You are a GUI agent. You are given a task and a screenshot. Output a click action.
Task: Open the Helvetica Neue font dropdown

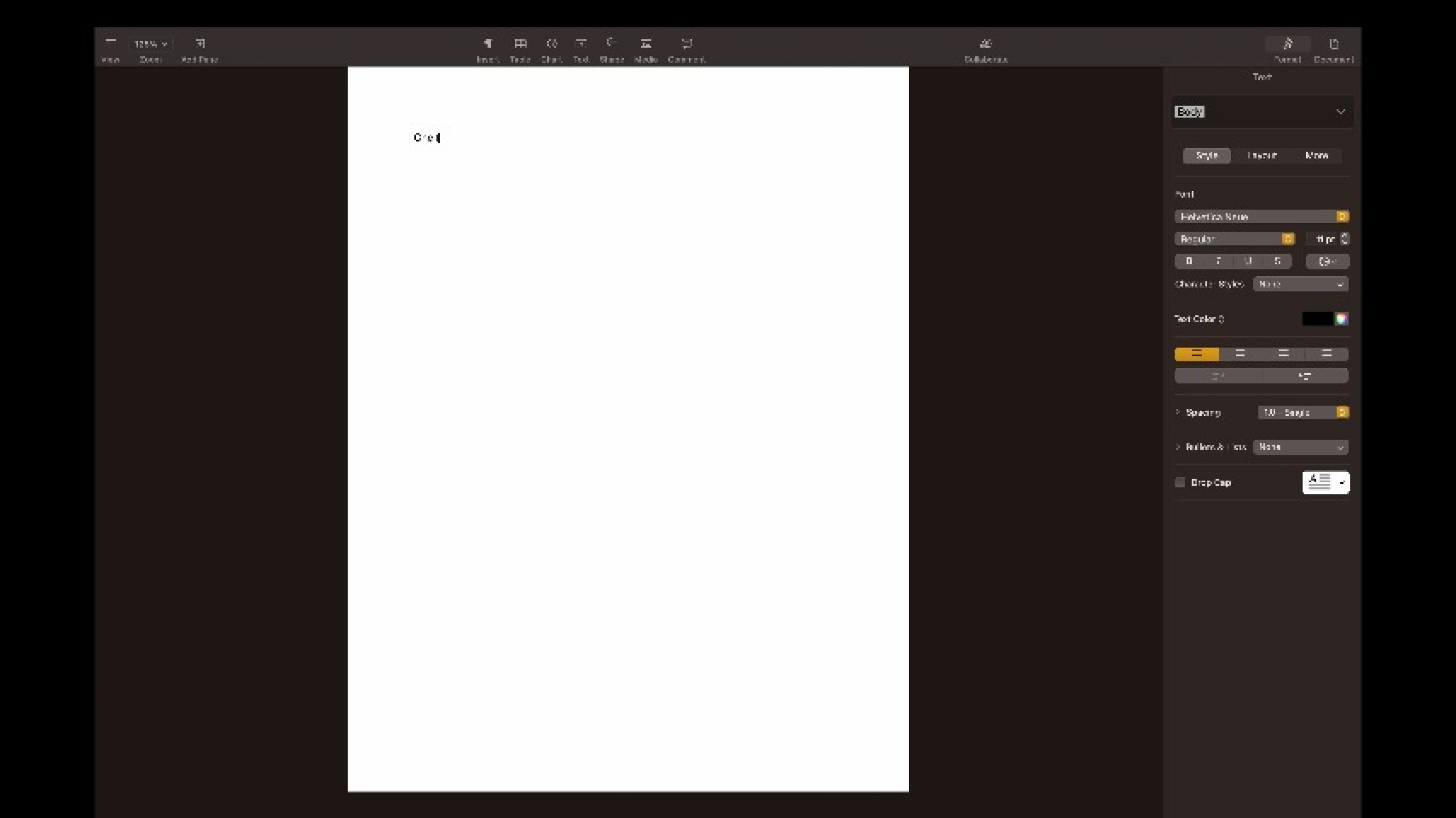[1261, 217]
